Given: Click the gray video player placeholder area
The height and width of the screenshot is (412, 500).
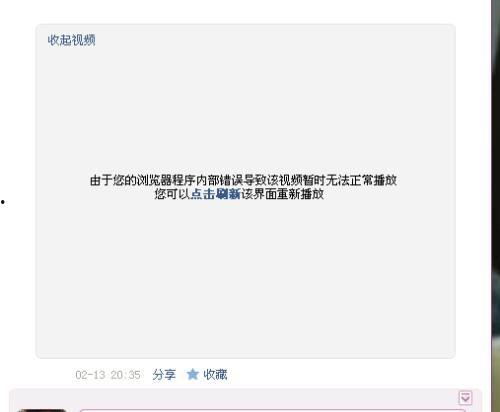Looking at the screenshot, I should pos(246,267).
